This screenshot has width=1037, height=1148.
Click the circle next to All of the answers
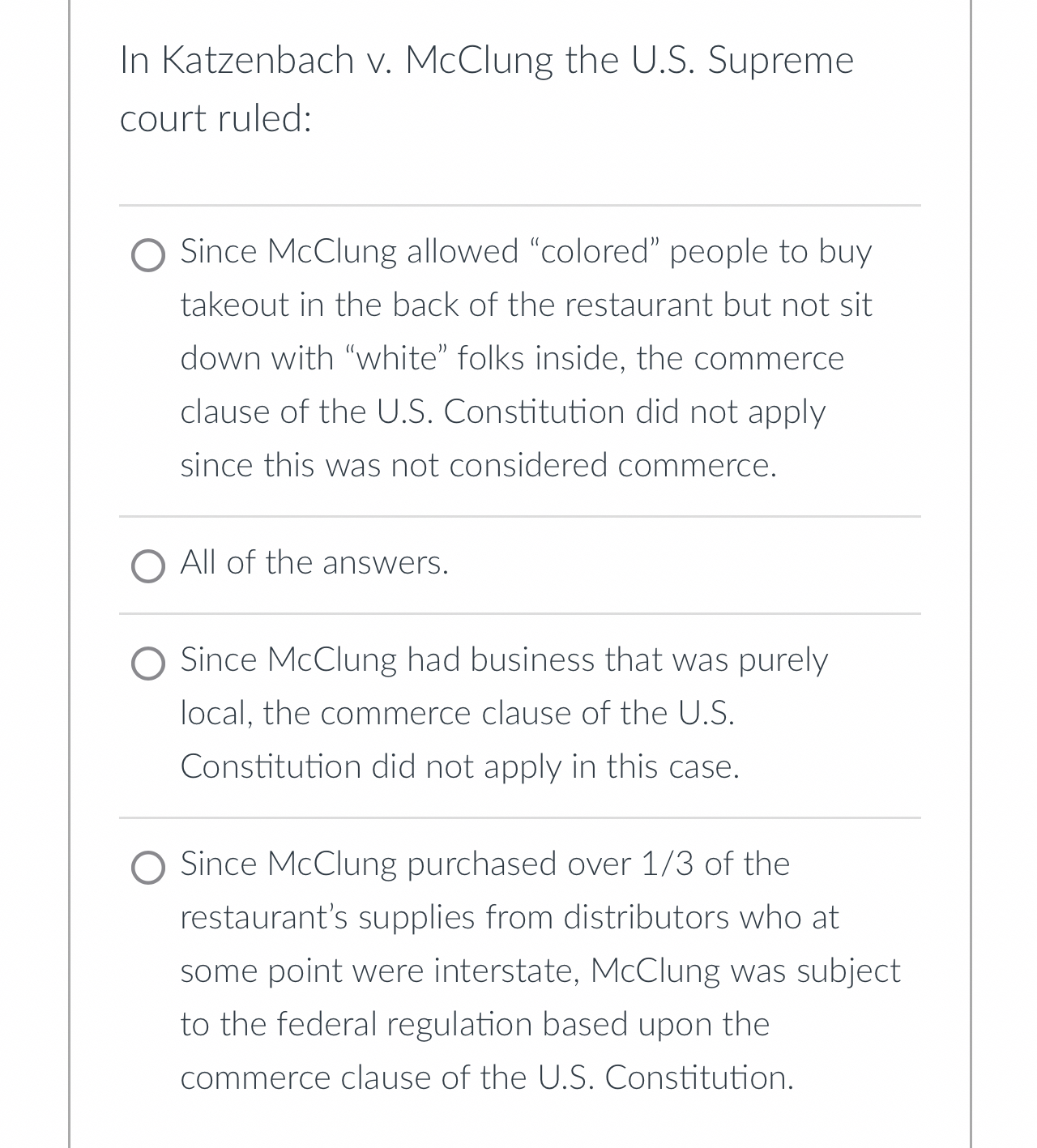[x=148, y=566]
